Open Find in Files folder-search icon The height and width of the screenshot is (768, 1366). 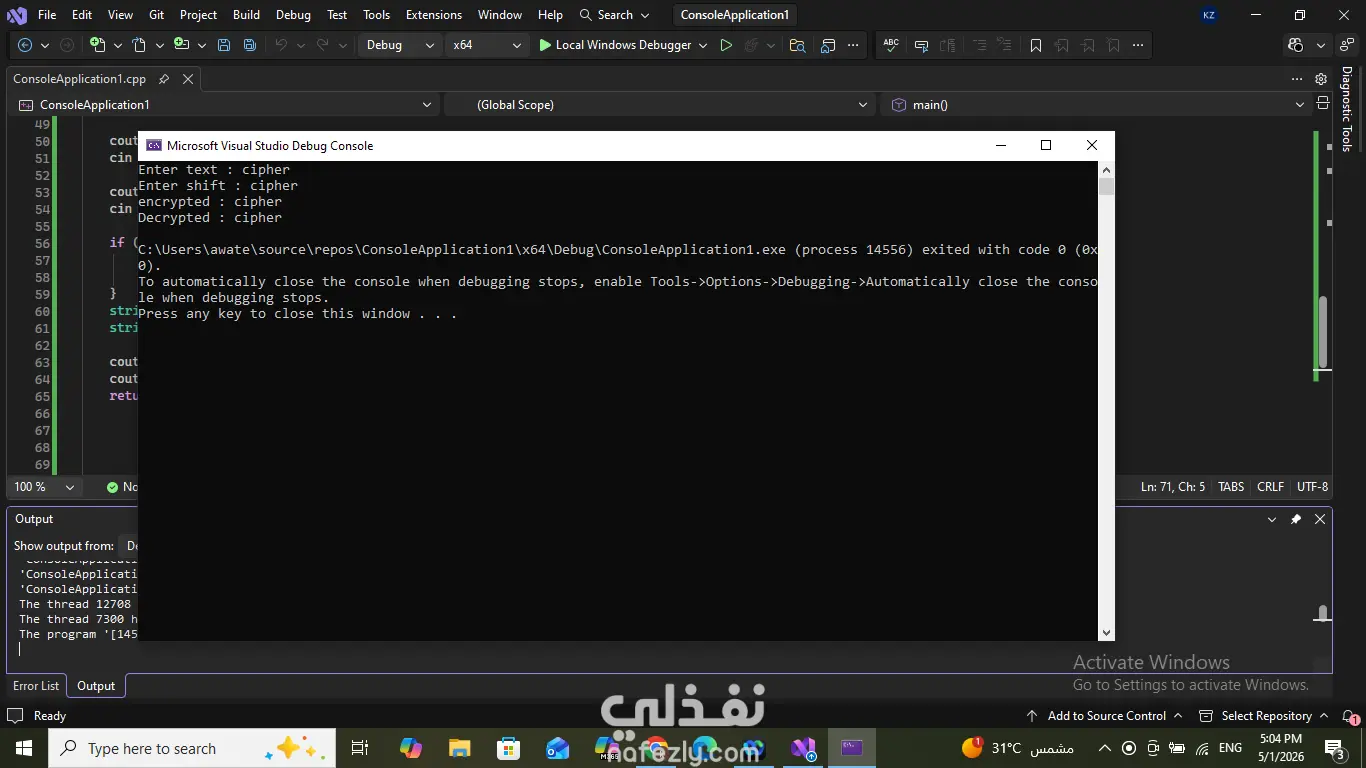(797, 45)
